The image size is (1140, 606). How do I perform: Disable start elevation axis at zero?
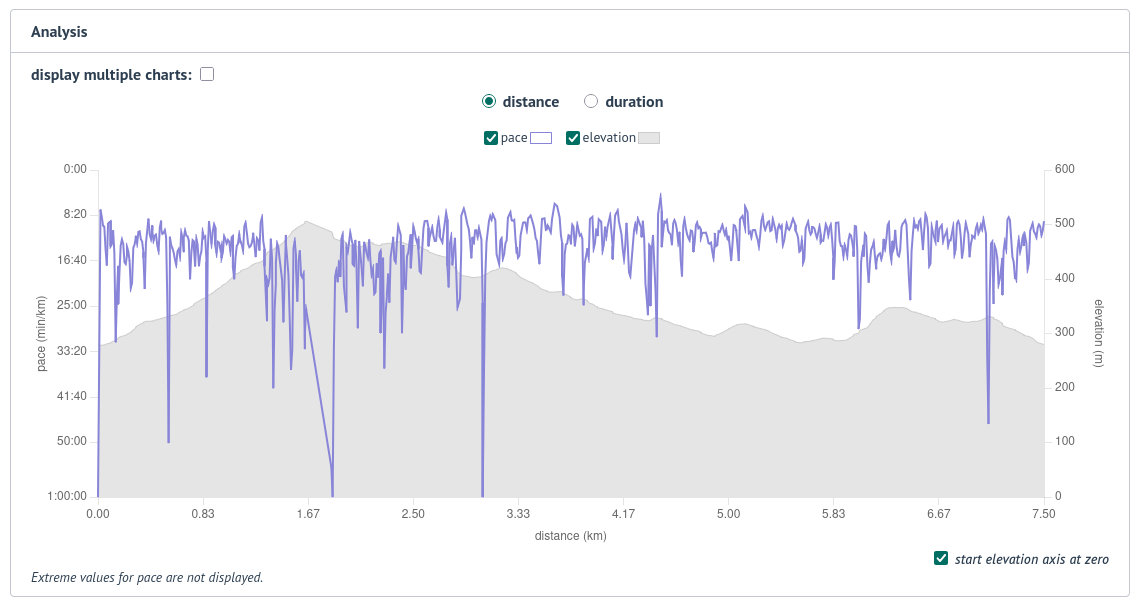coord(940,559)
